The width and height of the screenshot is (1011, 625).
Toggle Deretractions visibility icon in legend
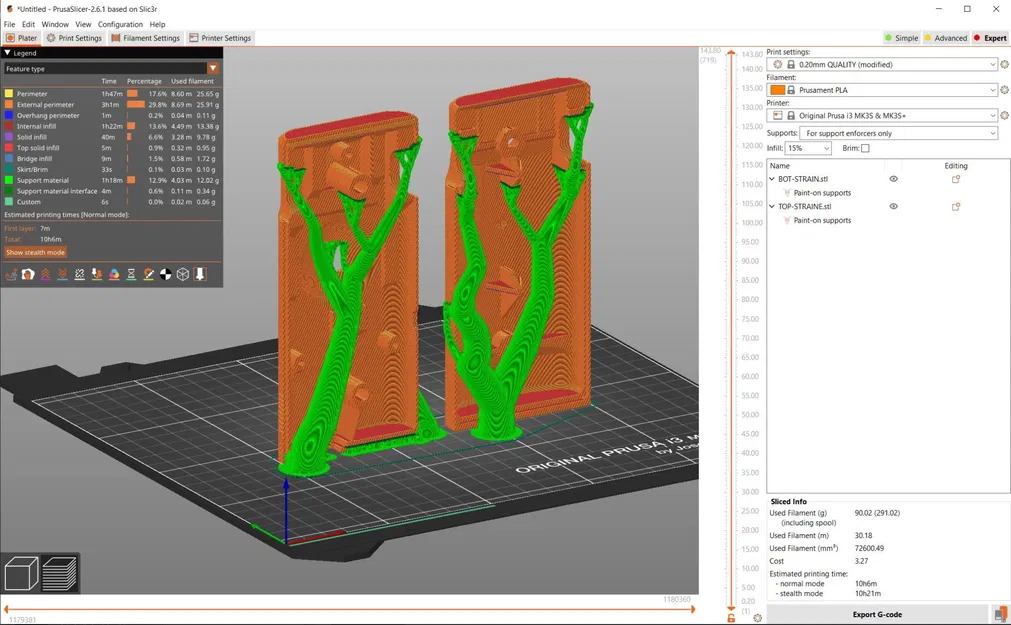click(x=63, y=274)
